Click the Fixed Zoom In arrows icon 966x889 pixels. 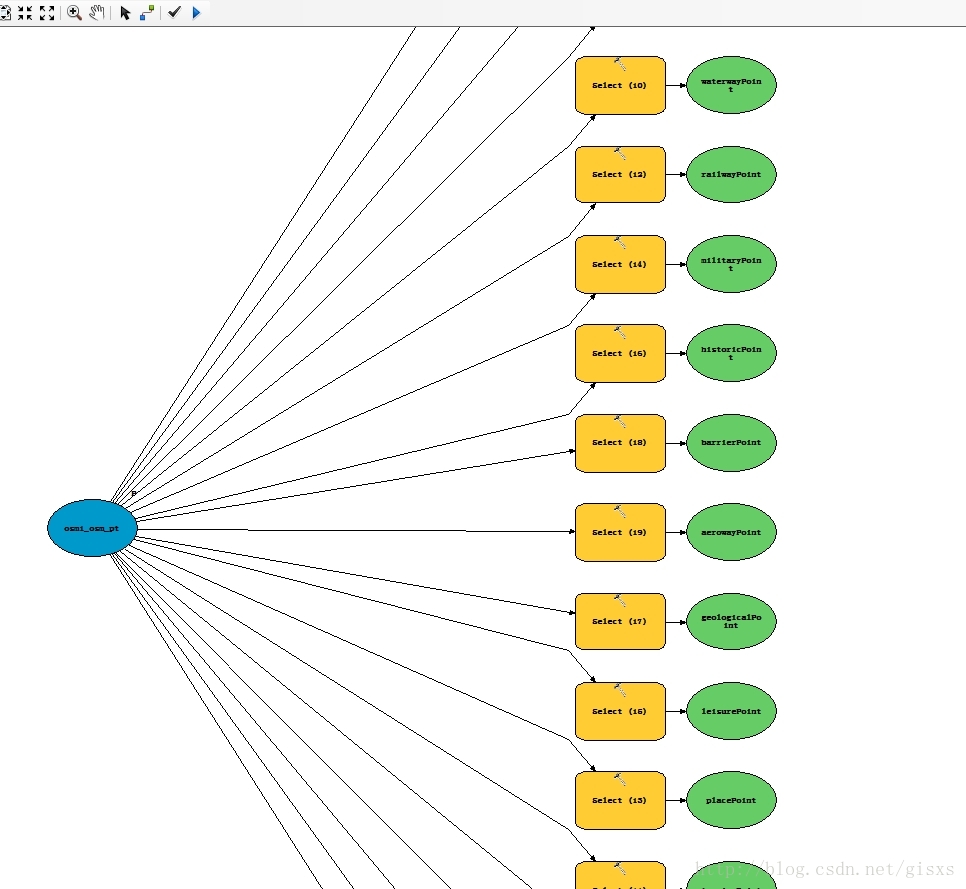pos(25,12)
